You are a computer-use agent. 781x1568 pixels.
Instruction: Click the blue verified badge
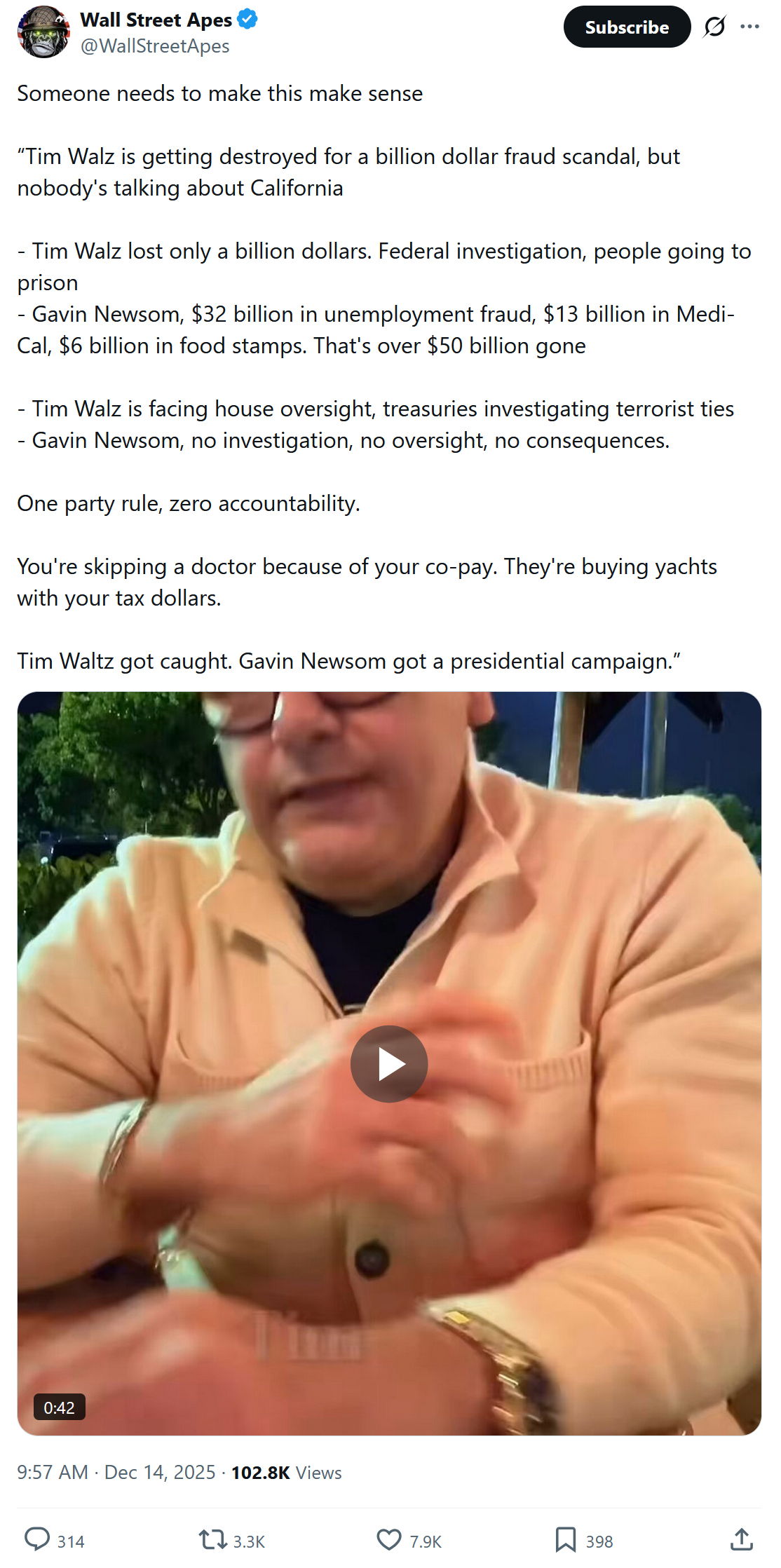pyautogui.click(x=247, y=19)
